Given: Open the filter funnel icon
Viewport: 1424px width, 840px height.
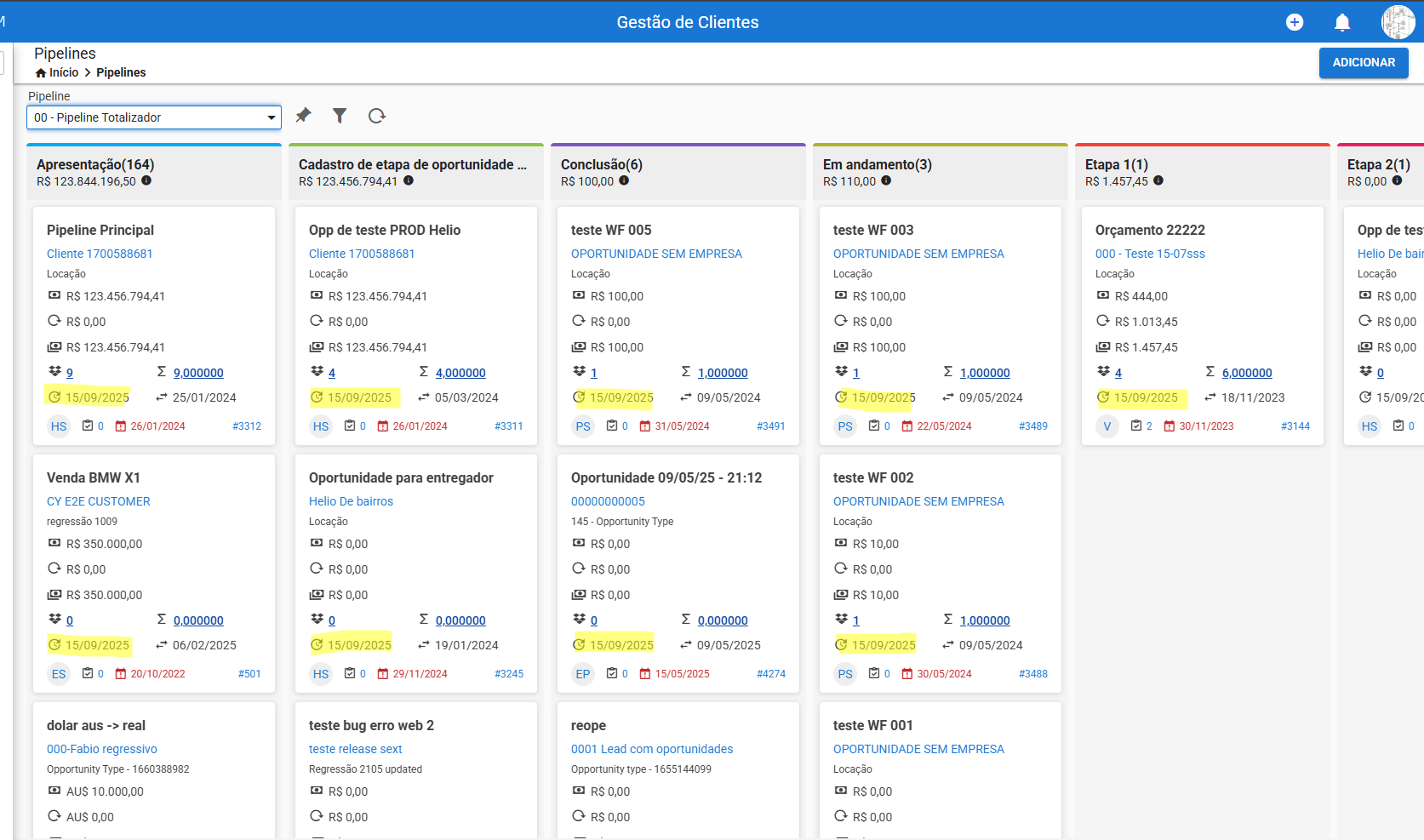Looking at the screenshot, I should point(340,116).
